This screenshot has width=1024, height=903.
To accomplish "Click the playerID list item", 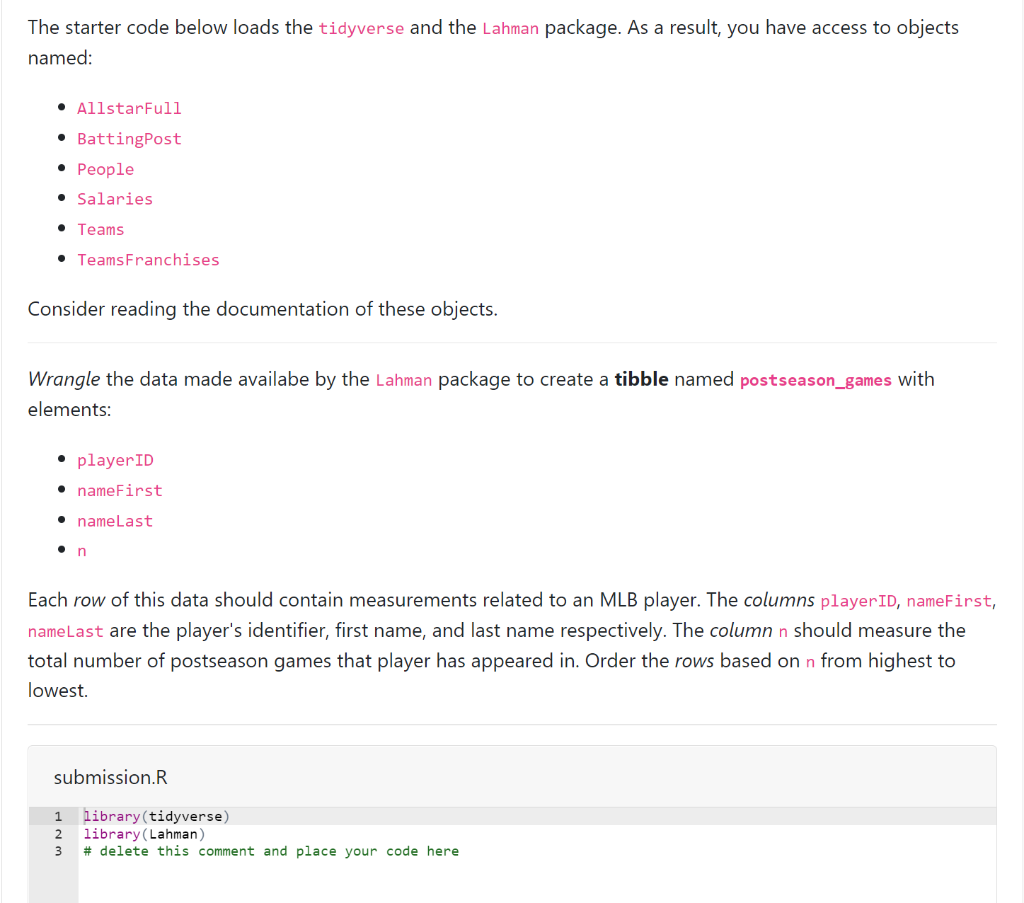I will point(115,460).
